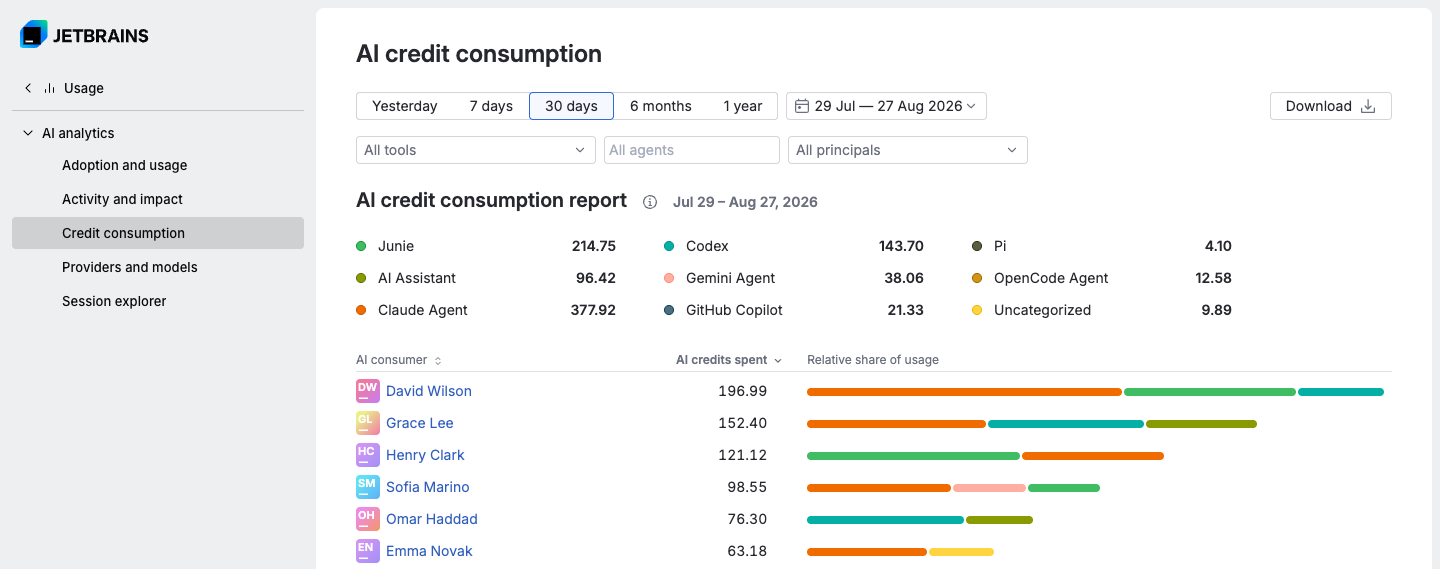The height and width of the screenshot is (569, 1440).
Task: Click the Usage bar chart icon
Action: tap(49, 88)
